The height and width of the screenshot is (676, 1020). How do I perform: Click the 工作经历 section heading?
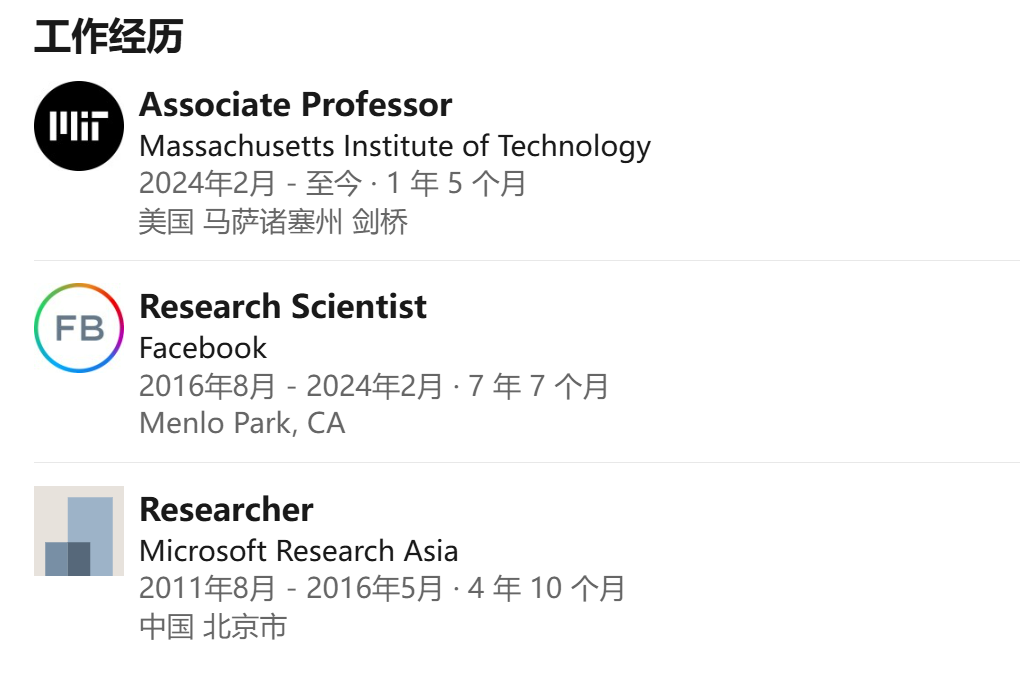(108, 38)
